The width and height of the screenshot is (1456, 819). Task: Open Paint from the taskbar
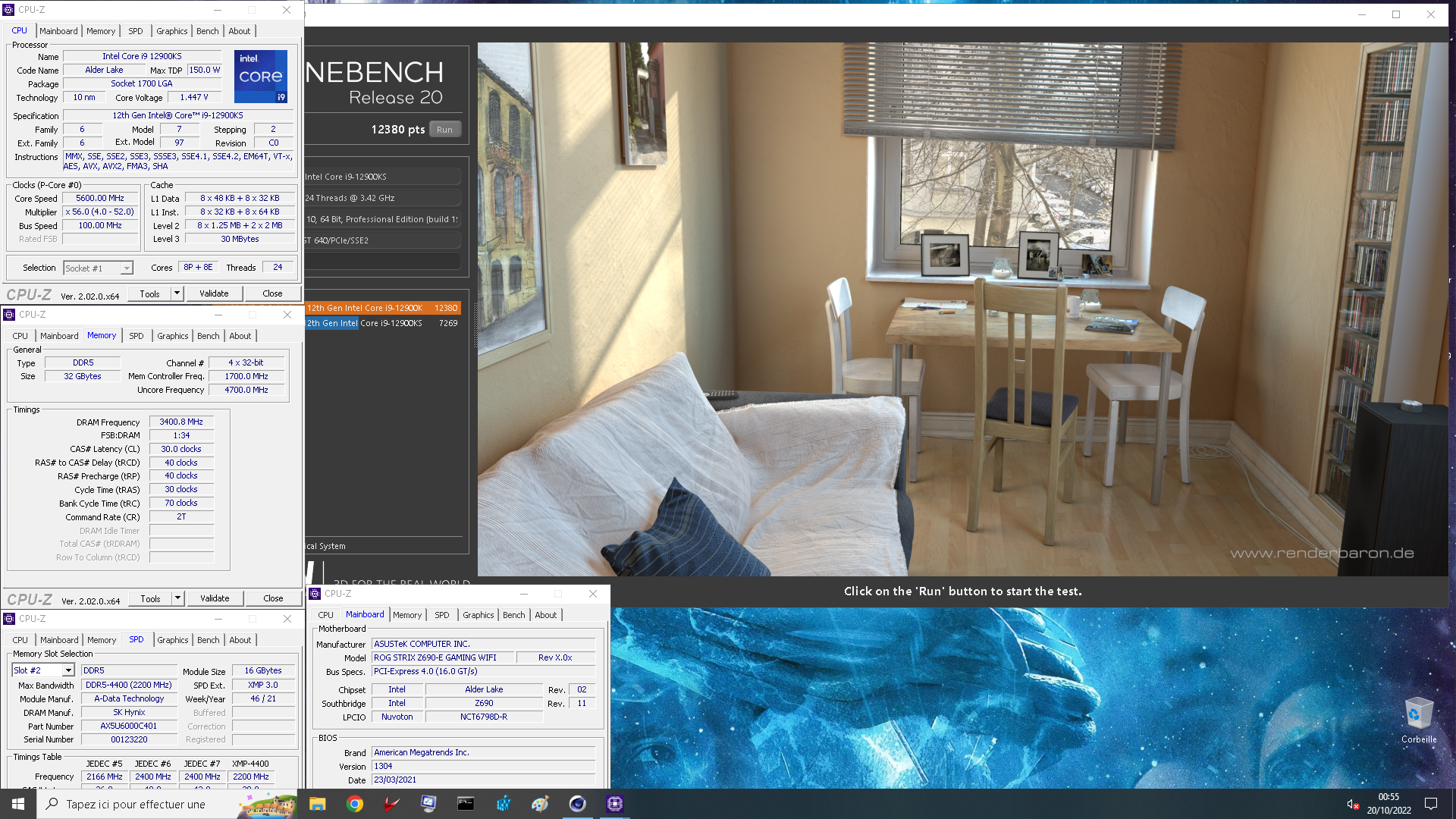pyautogui.click(x=540, y=804)
